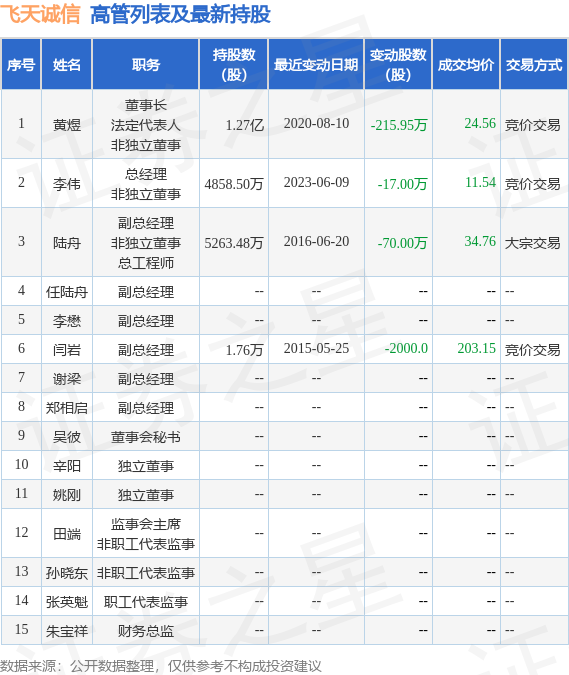Click the name 谢梁

pos(67,379)
